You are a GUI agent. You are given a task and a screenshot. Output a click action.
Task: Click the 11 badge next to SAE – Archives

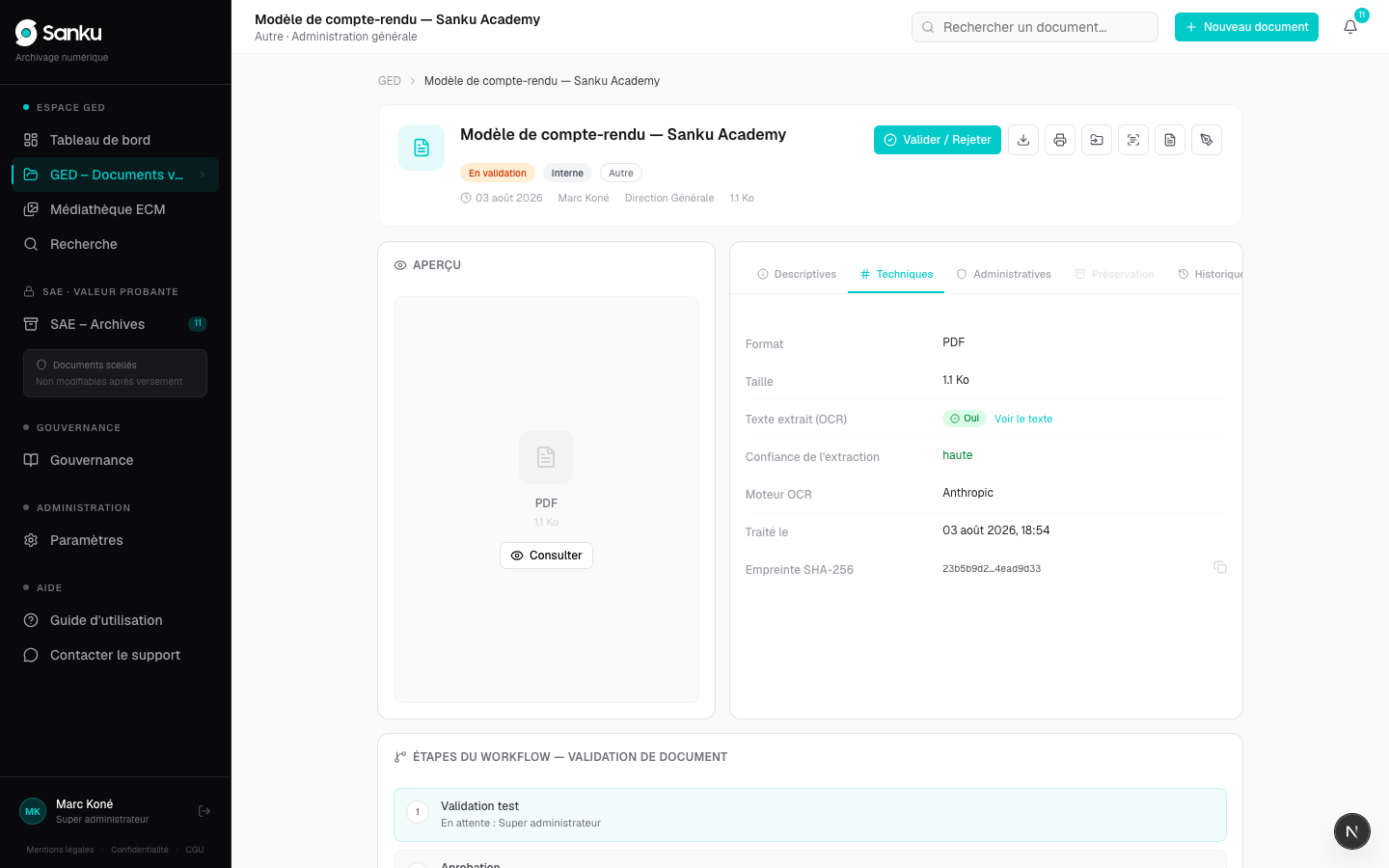pyautogui.click(x=198, y=324)
